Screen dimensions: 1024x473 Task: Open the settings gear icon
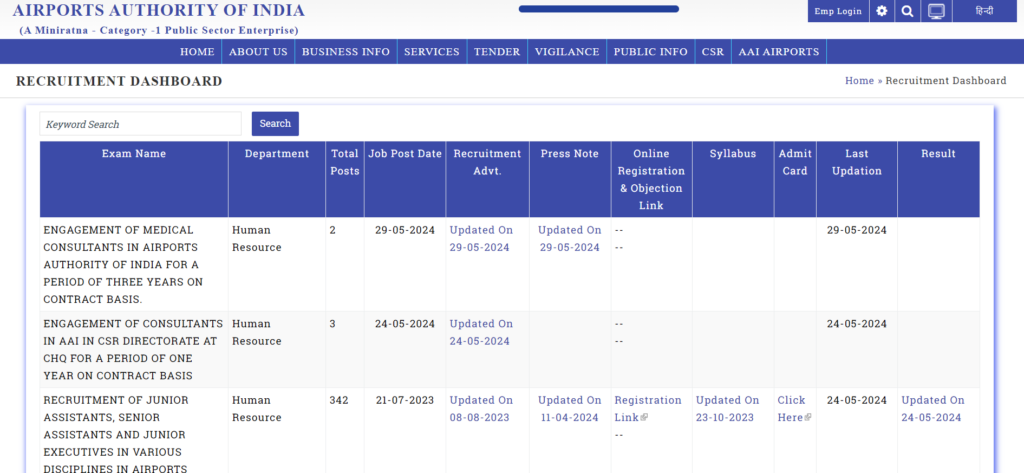(x=881, y=11)
